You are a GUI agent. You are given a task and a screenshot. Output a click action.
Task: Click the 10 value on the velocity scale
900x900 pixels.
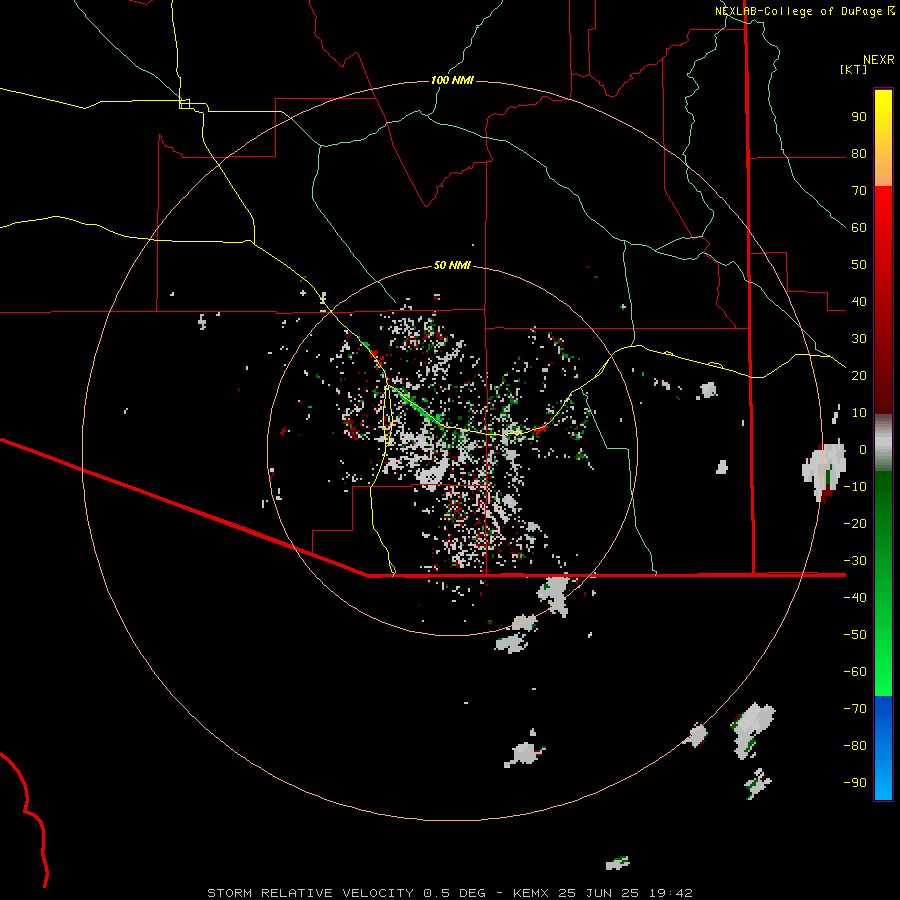point(859,413)
